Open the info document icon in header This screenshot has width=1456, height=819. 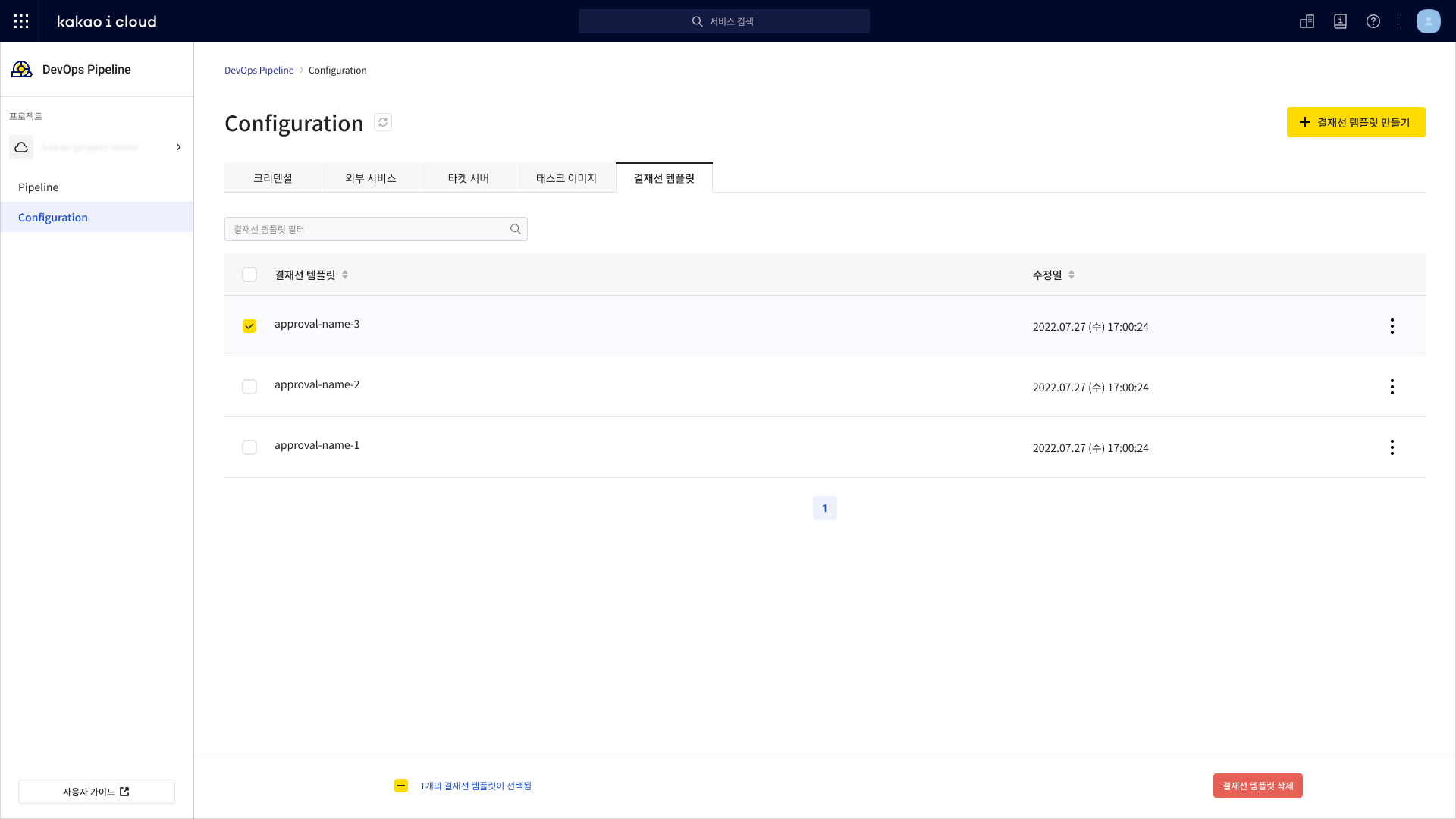[1340, 21]
